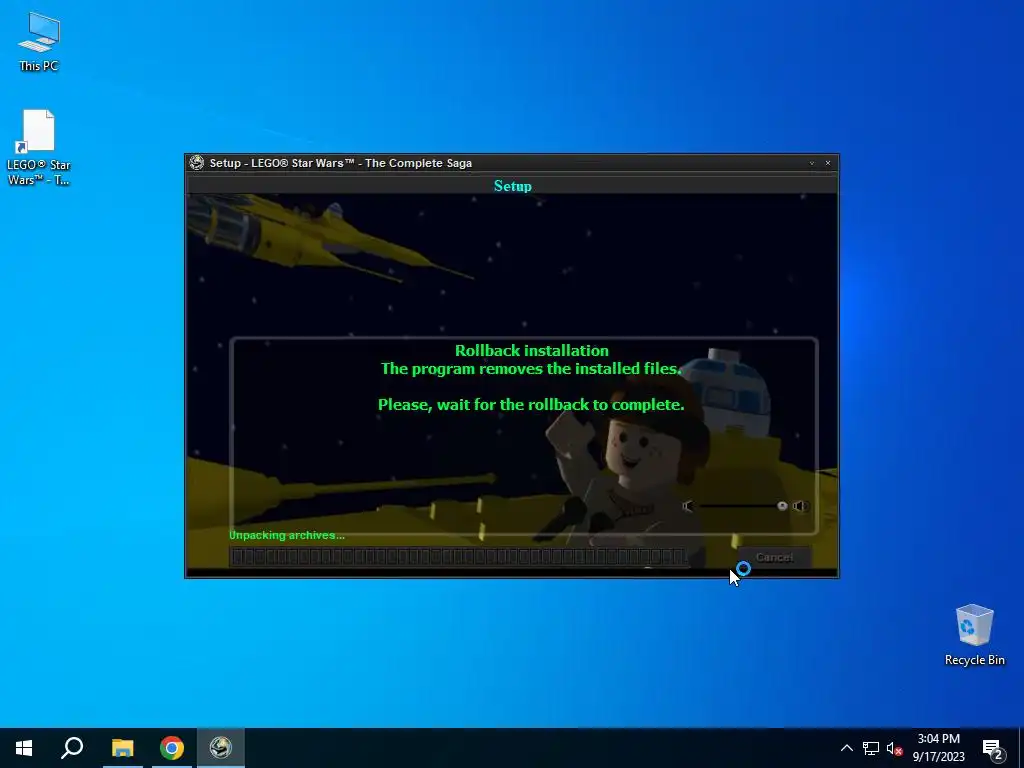Click the loud speaker icon in Setup
The height and width of the screenshot is (768, 1024).
[x=800, y=506]
